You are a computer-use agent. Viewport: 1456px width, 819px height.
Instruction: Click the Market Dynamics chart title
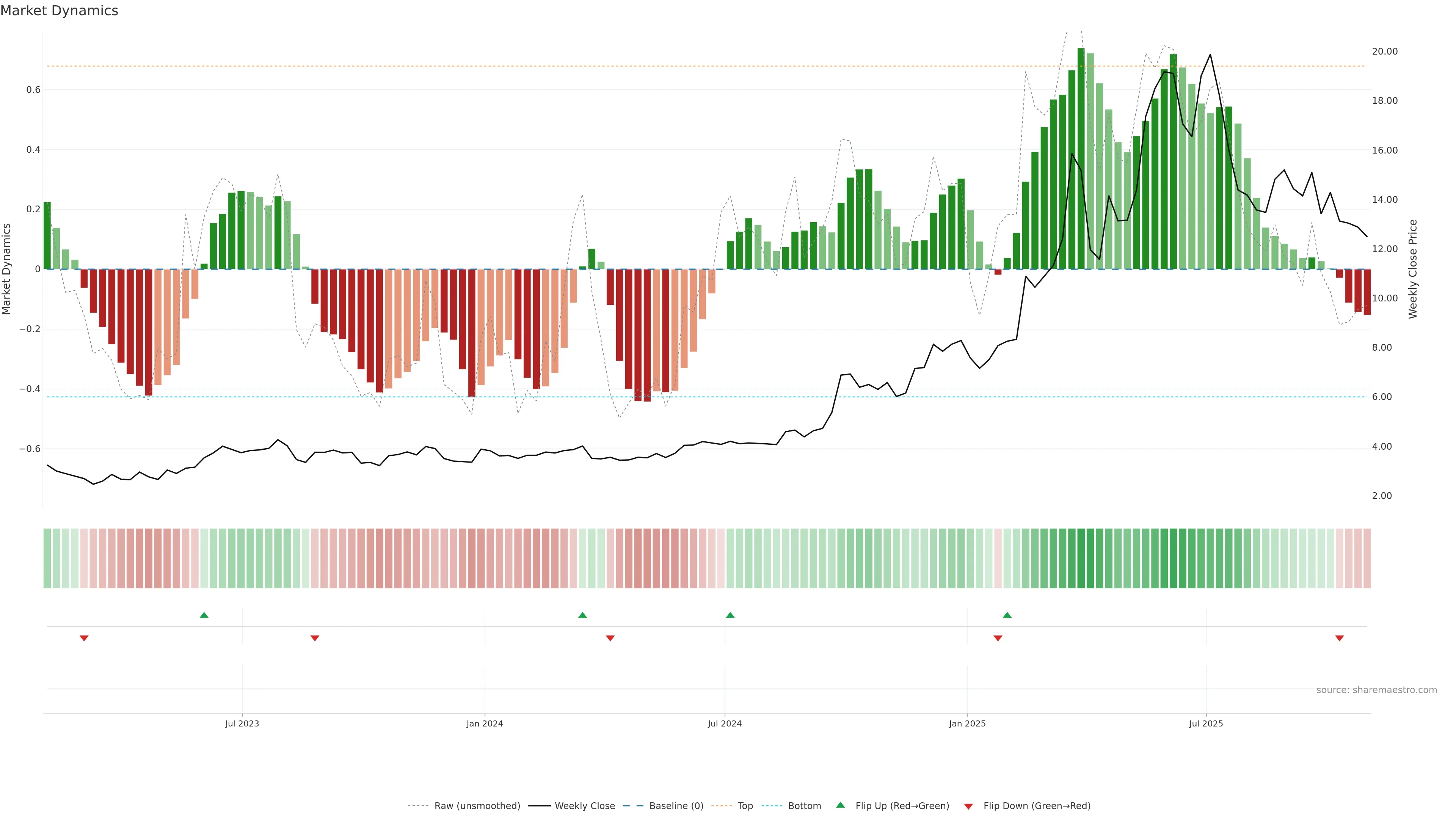[x=60, y=11]
